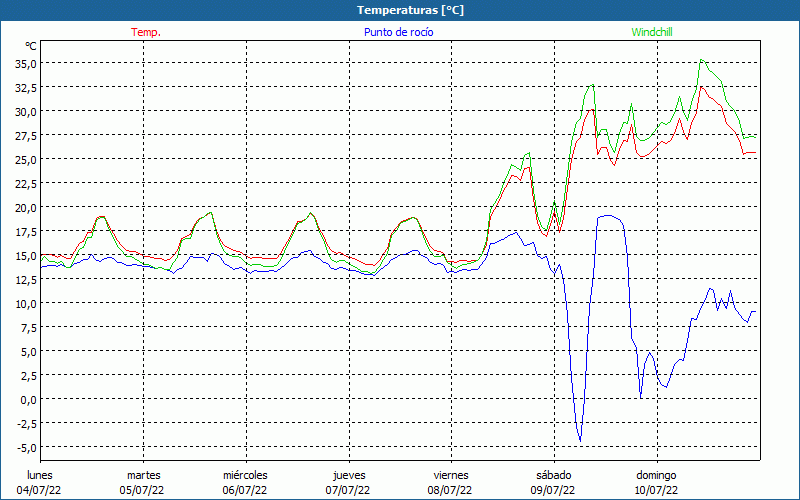Click the 'miércoles' day label
800x500 pixels.
coord(245,475)
